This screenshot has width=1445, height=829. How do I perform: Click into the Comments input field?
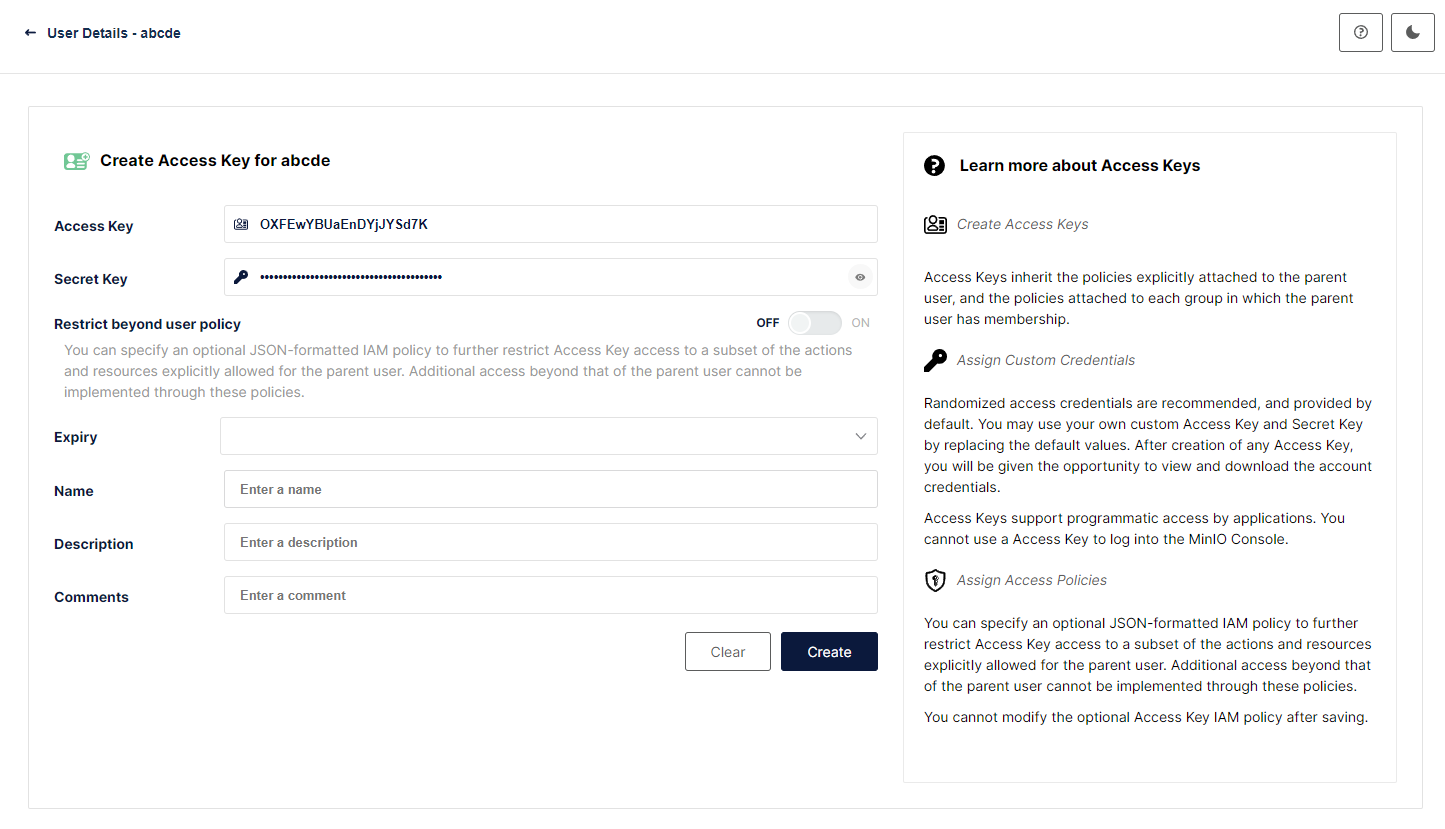pos(550,595)
